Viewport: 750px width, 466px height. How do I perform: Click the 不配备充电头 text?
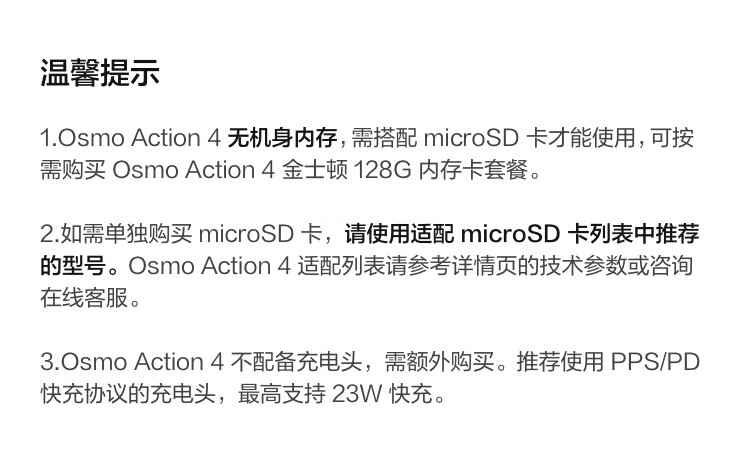297,361
